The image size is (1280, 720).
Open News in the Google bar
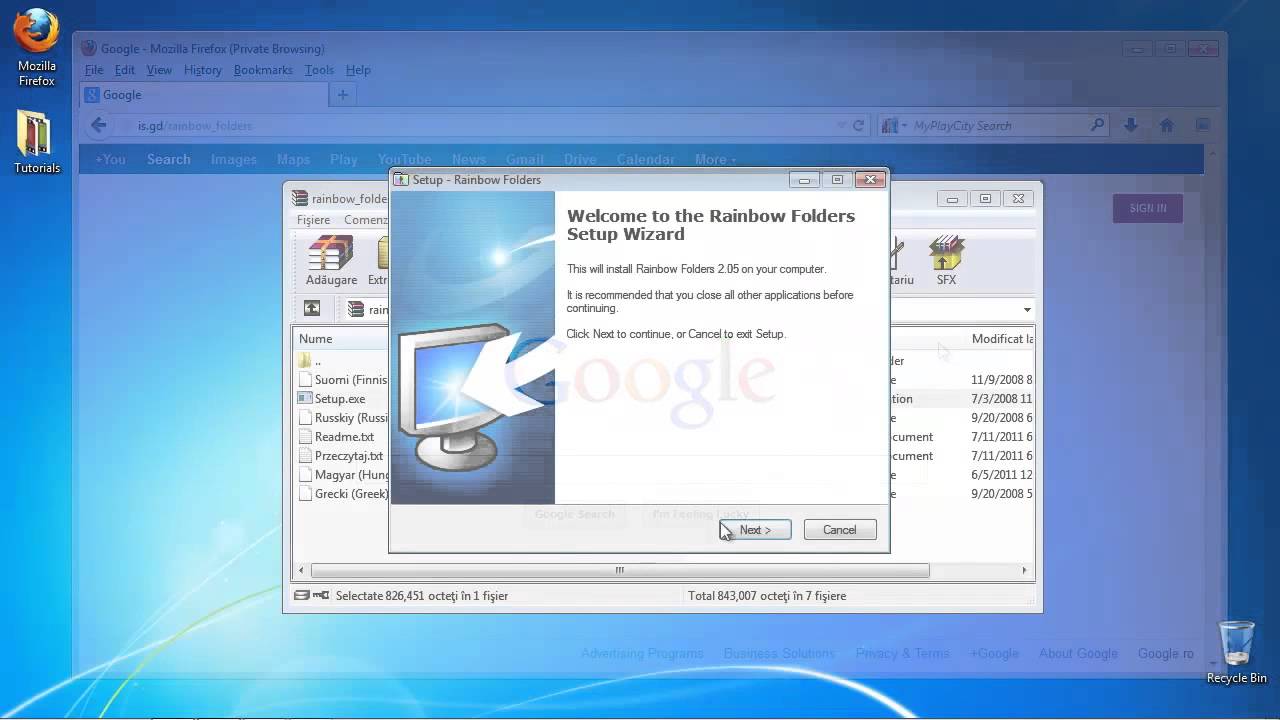(x=468, y=160)
